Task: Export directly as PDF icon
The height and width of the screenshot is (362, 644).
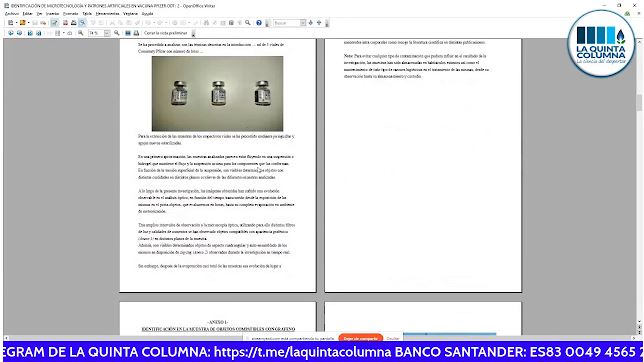Action: [x=66, y=23]
